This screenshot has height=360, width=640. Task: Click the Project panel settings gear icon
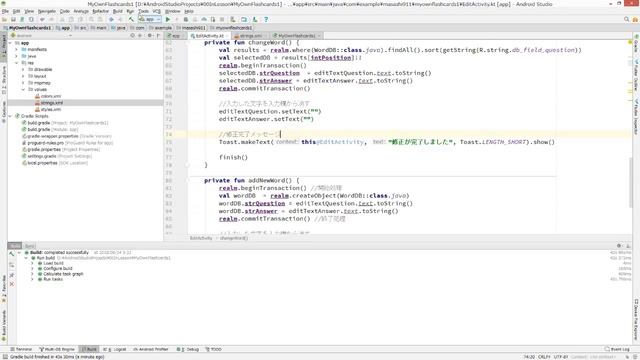pyautogui.click(x=150, y=36)
